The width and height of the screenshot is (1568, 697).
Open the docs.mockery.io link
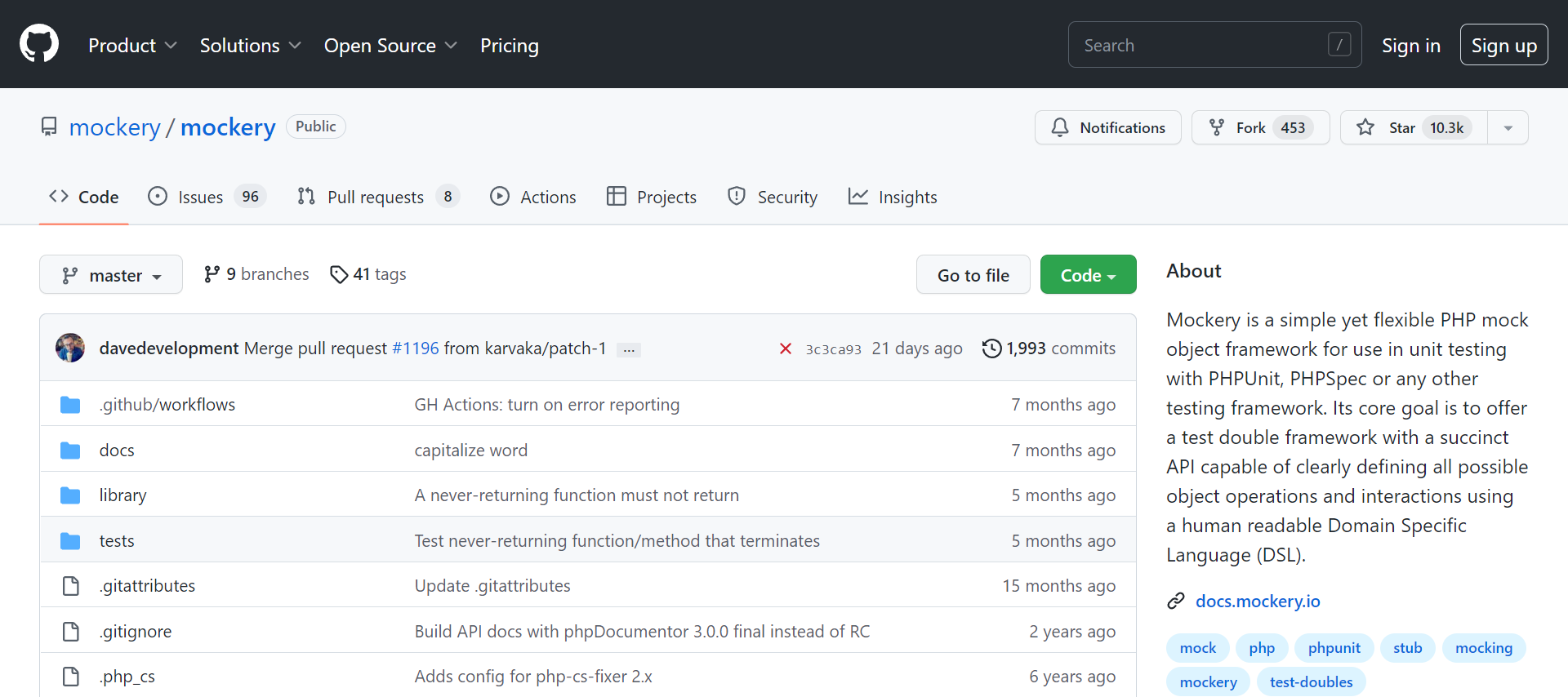[1258, 602]
